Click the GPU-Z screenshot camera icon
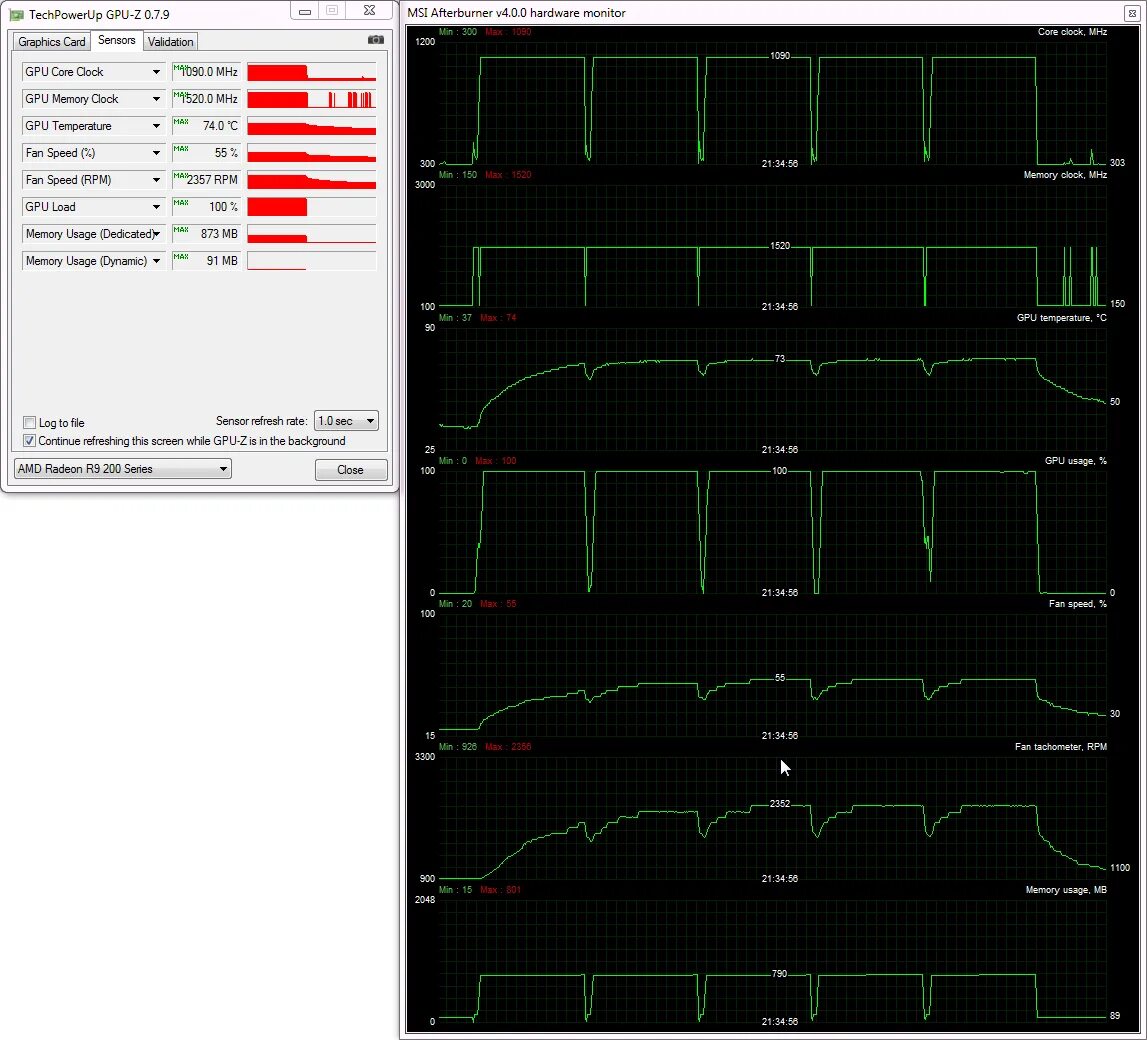The height and width of the screenshot is (1040, 1147). [375, 39]
